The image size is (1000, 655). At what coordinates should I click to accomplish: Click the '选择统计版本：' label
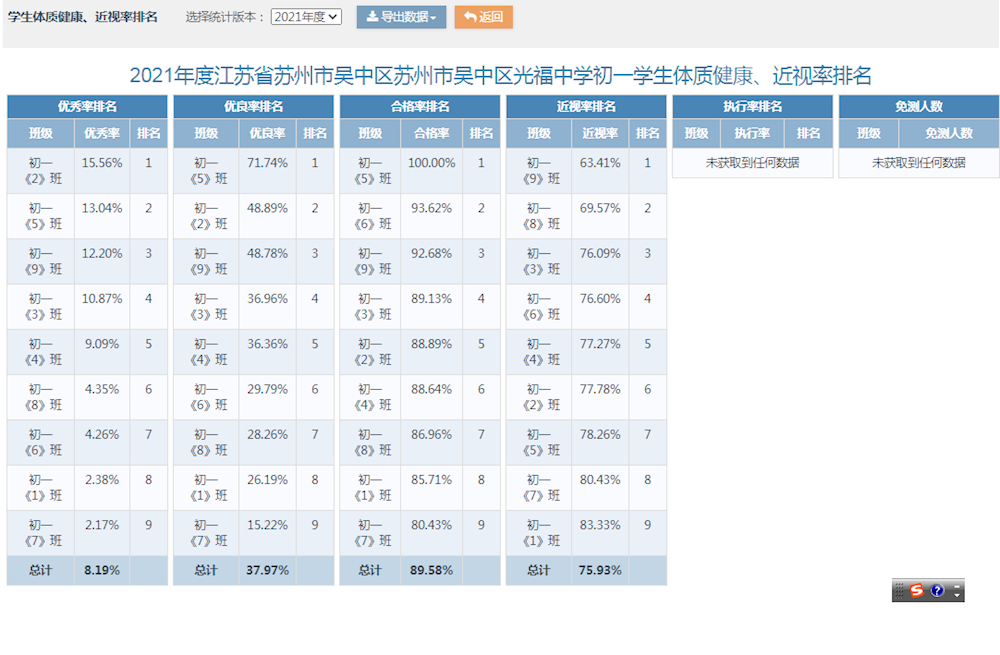[225, 17]
